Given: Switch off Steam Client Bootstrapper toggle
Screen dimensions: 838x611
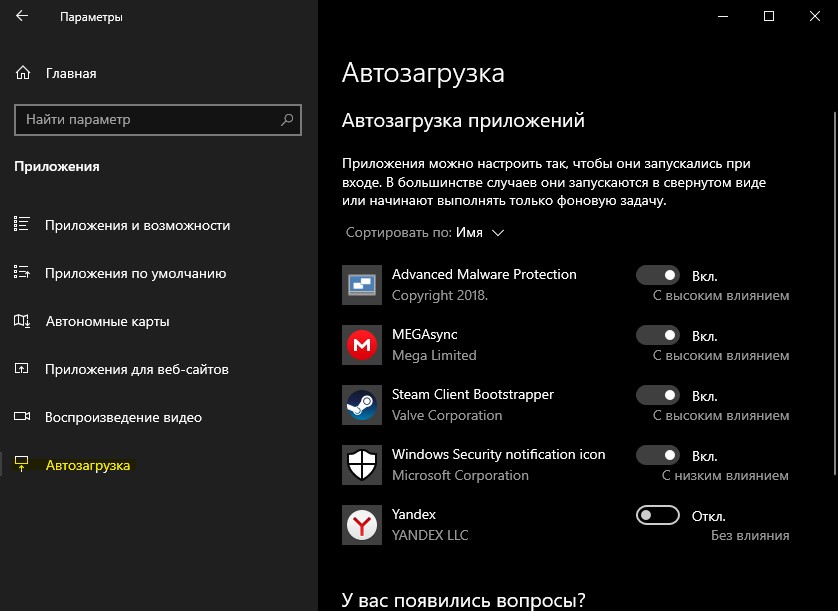Looking at the screenshot, I should pyautogui.click(x=657, y=395).
